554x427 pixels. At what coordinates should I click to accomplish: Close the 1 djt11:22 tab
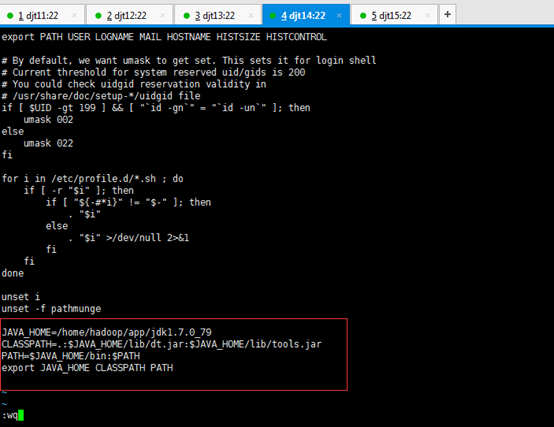[74, 16]
